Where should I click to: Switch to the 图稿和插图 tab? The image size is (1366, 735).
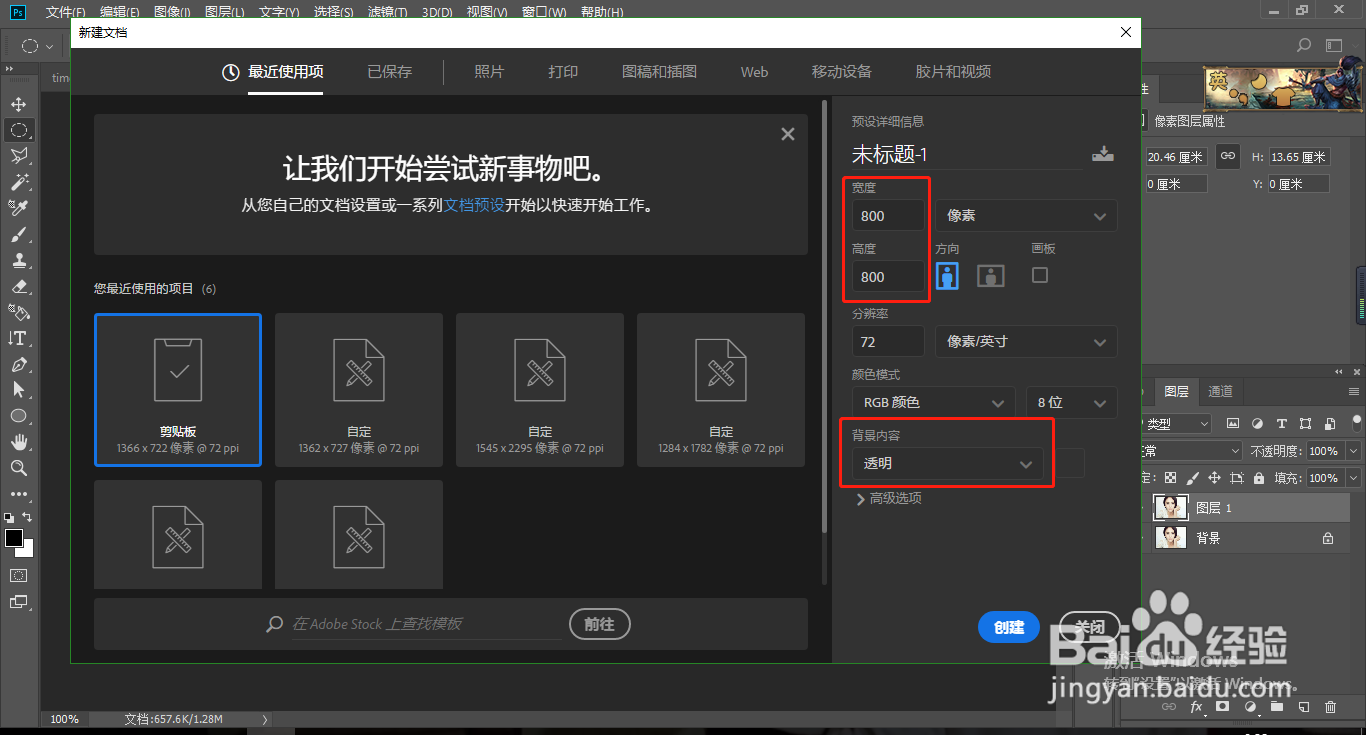pos(659,72)
